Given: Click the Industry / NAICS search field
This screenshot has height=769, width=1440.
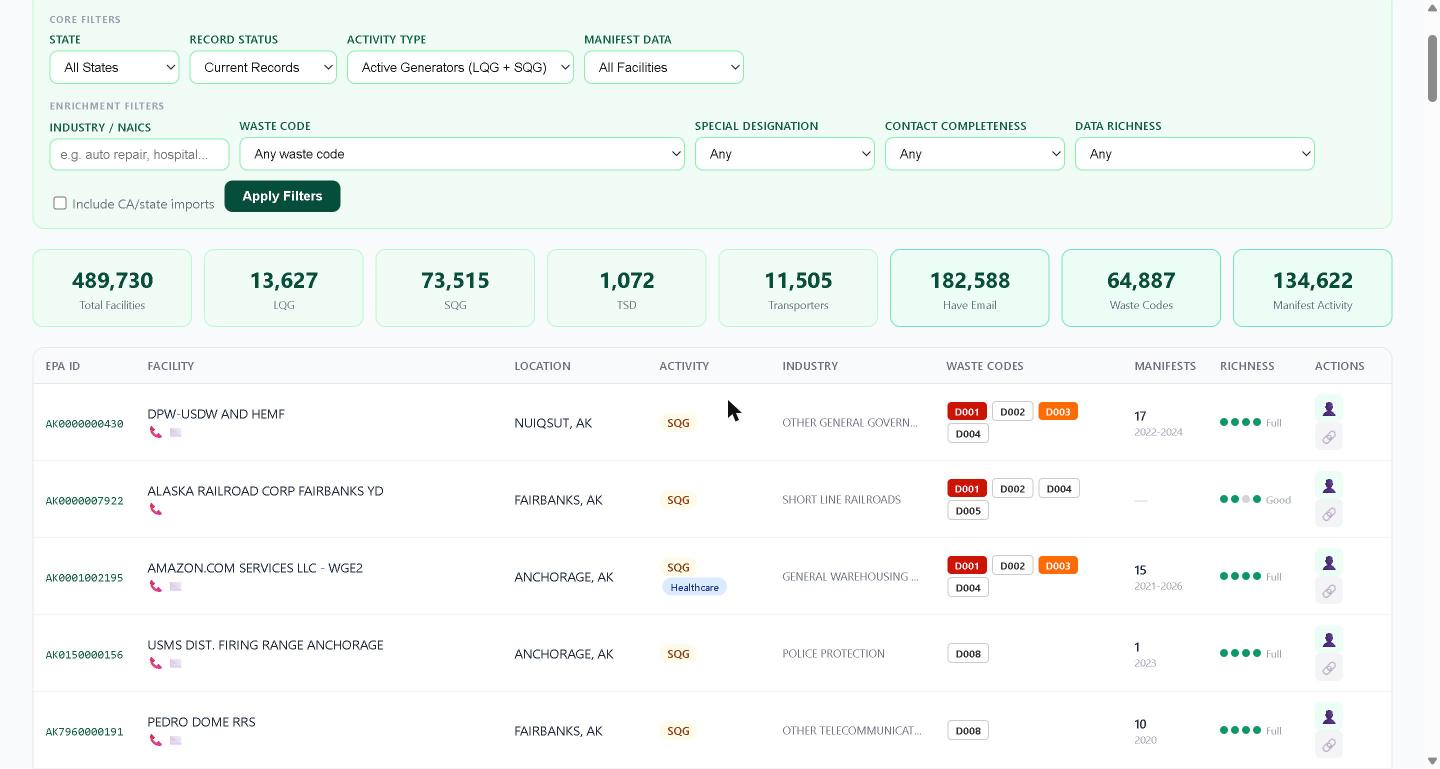Looking at the screenshot, I should click(x=139, y=154).
